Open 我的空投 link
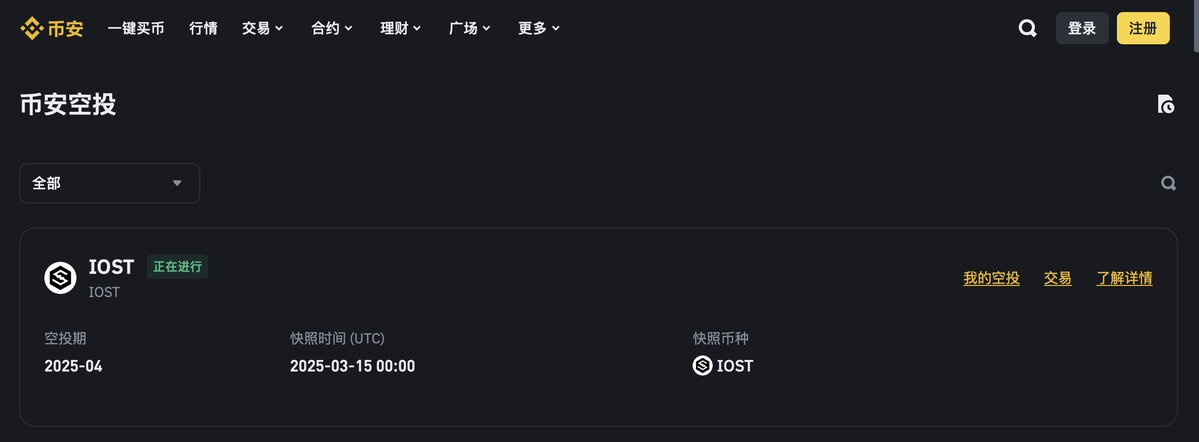 (991, 278)
